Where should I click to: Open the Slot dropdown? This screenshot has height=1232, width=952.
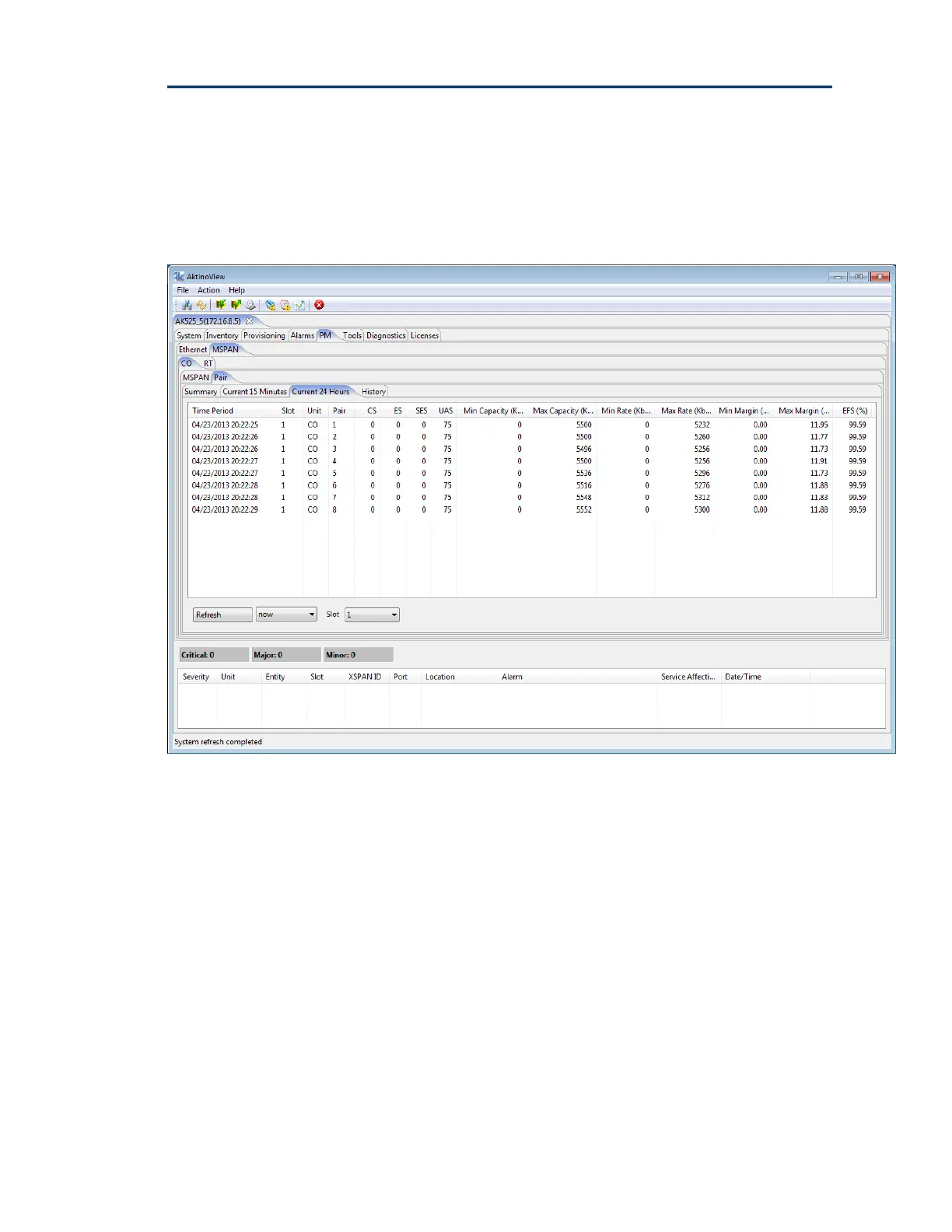372,614
